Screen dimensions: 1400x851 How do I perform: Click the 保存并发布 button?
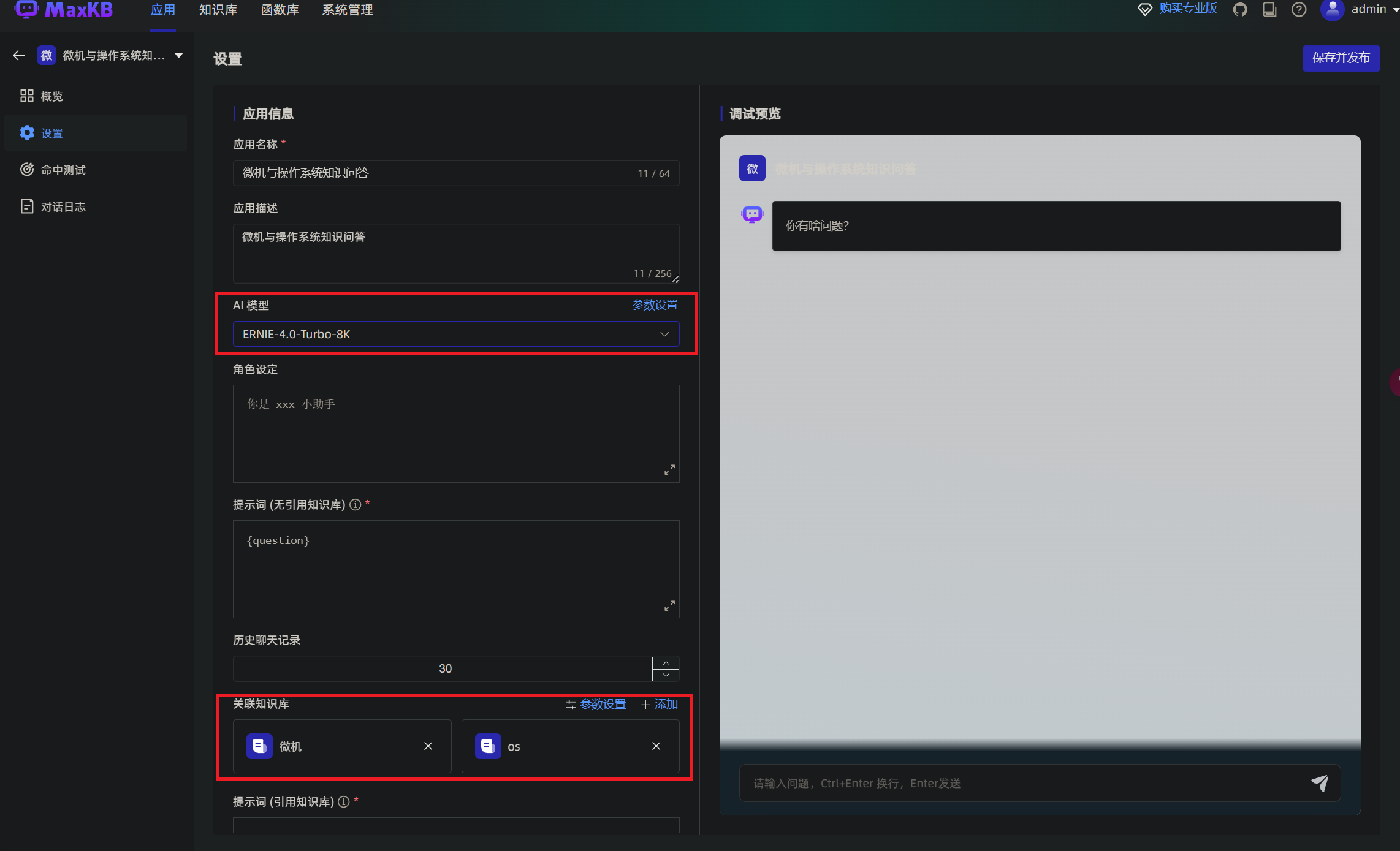point(1341,58)
